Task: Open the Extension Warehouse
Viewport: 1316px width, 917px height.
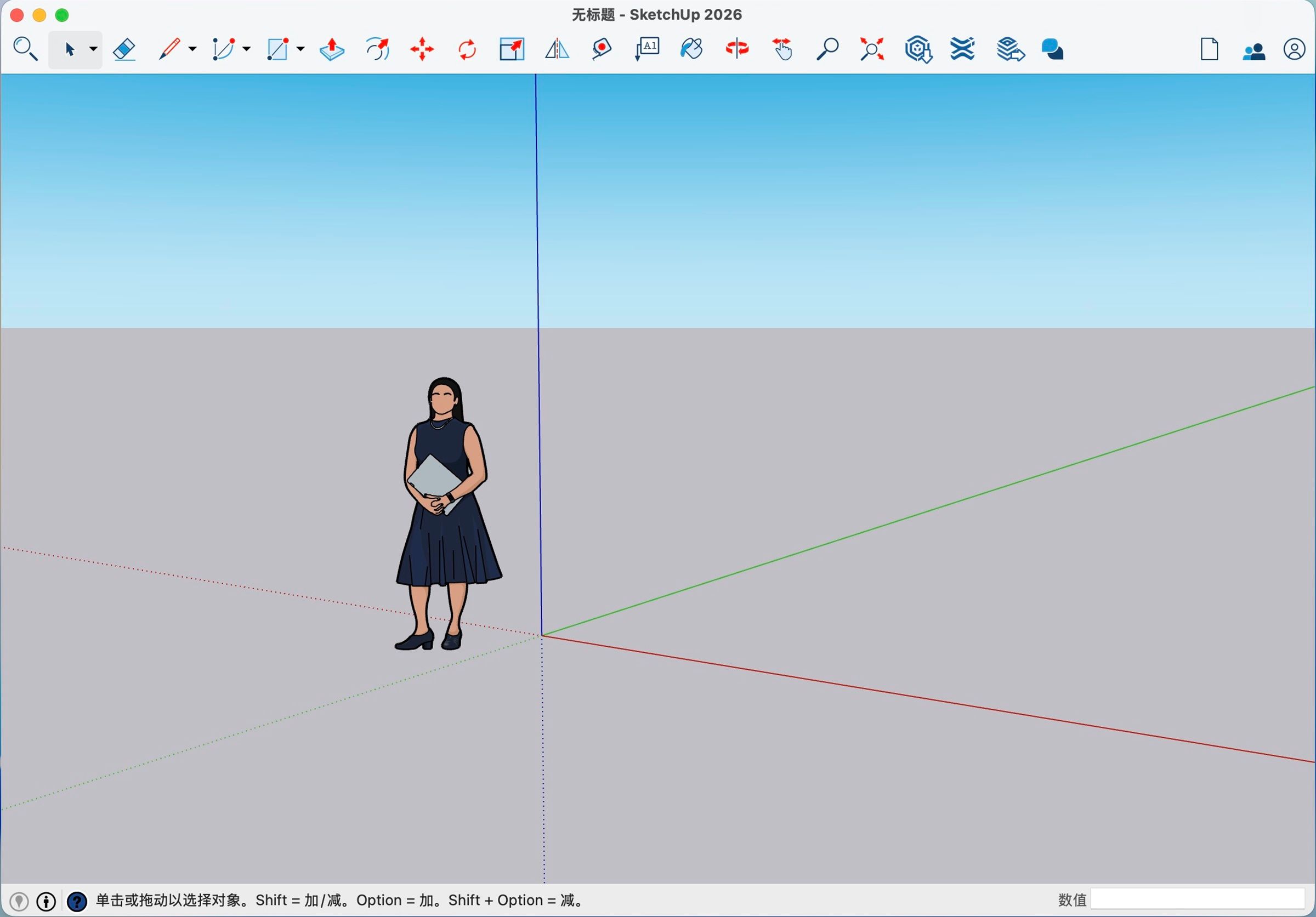Action: (962, 49)
